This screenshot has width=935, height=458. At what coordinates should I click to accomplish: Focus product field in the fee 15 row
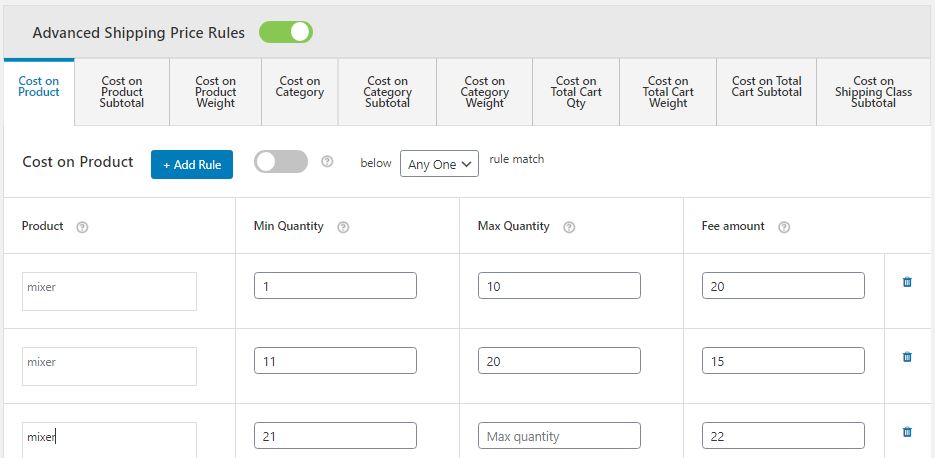109,367
